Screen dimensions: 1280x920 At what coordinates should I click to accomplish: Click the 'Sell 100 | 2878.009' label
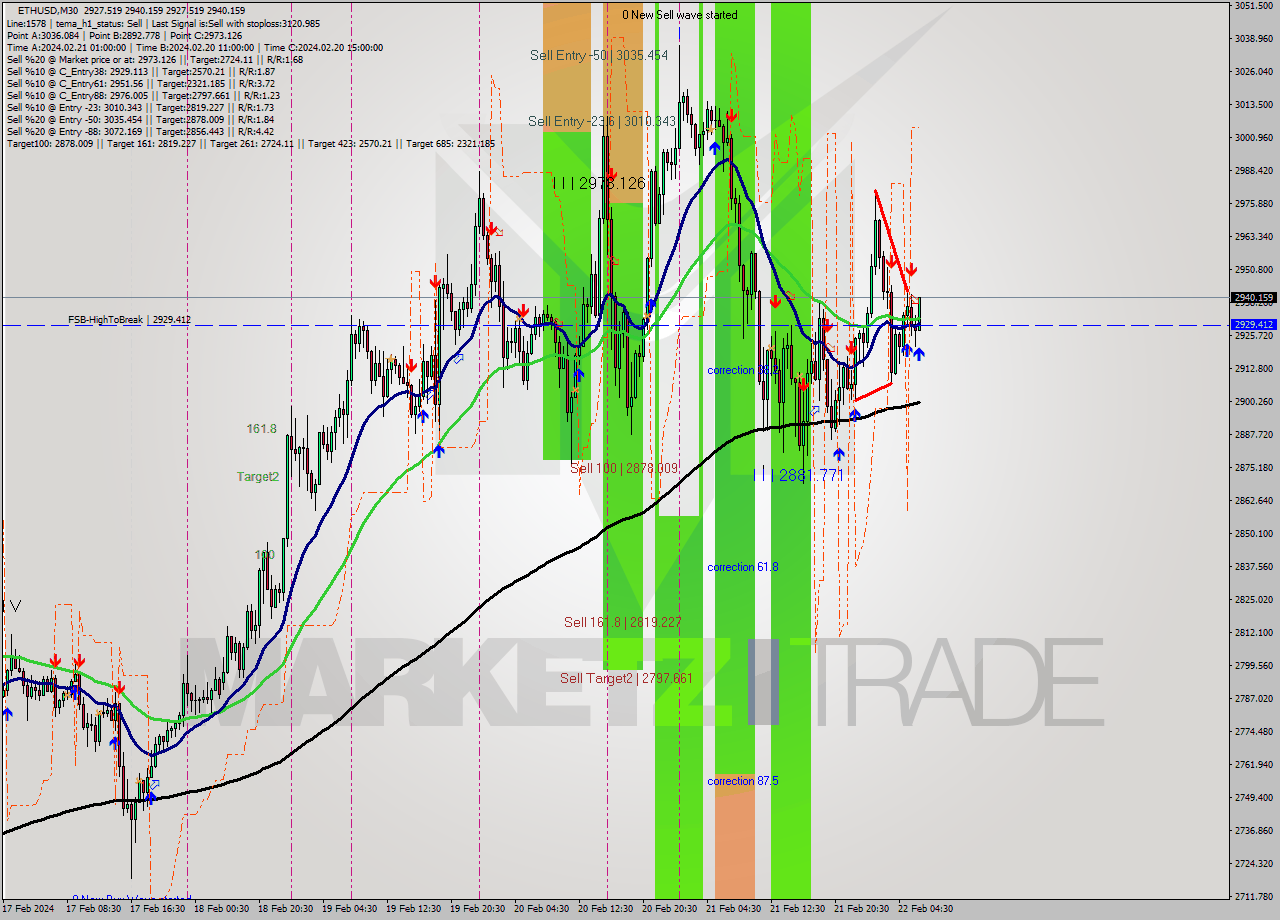click(x=624, y=468)
